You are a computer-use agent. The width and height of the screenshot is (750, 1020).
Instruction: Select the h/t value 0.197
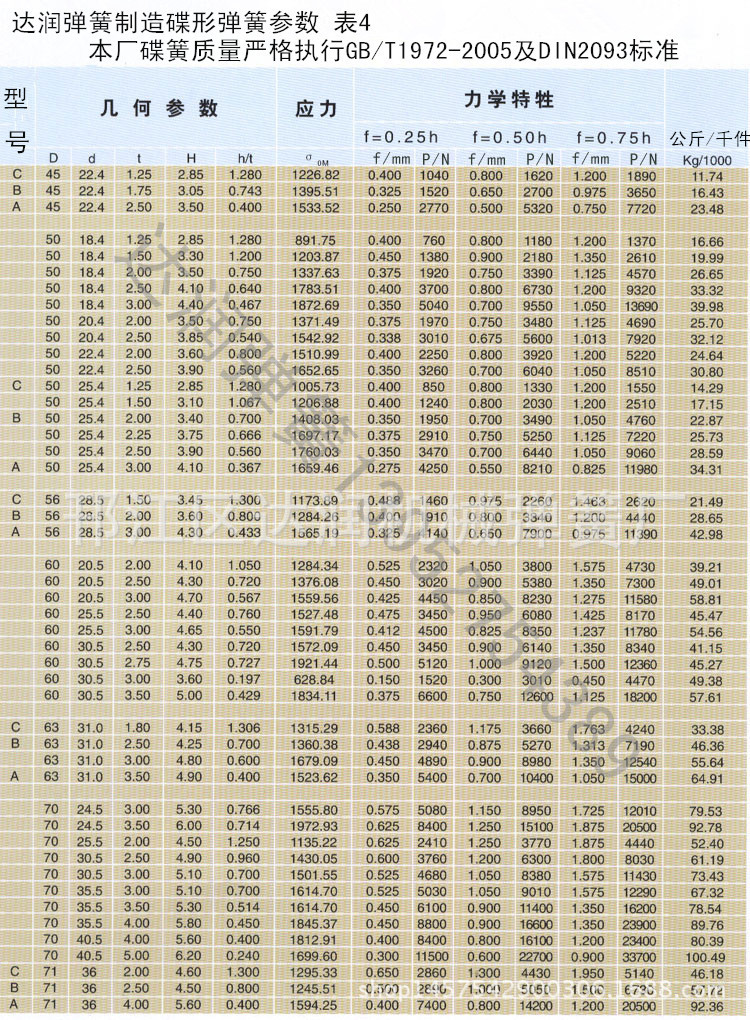click(245, 680)
